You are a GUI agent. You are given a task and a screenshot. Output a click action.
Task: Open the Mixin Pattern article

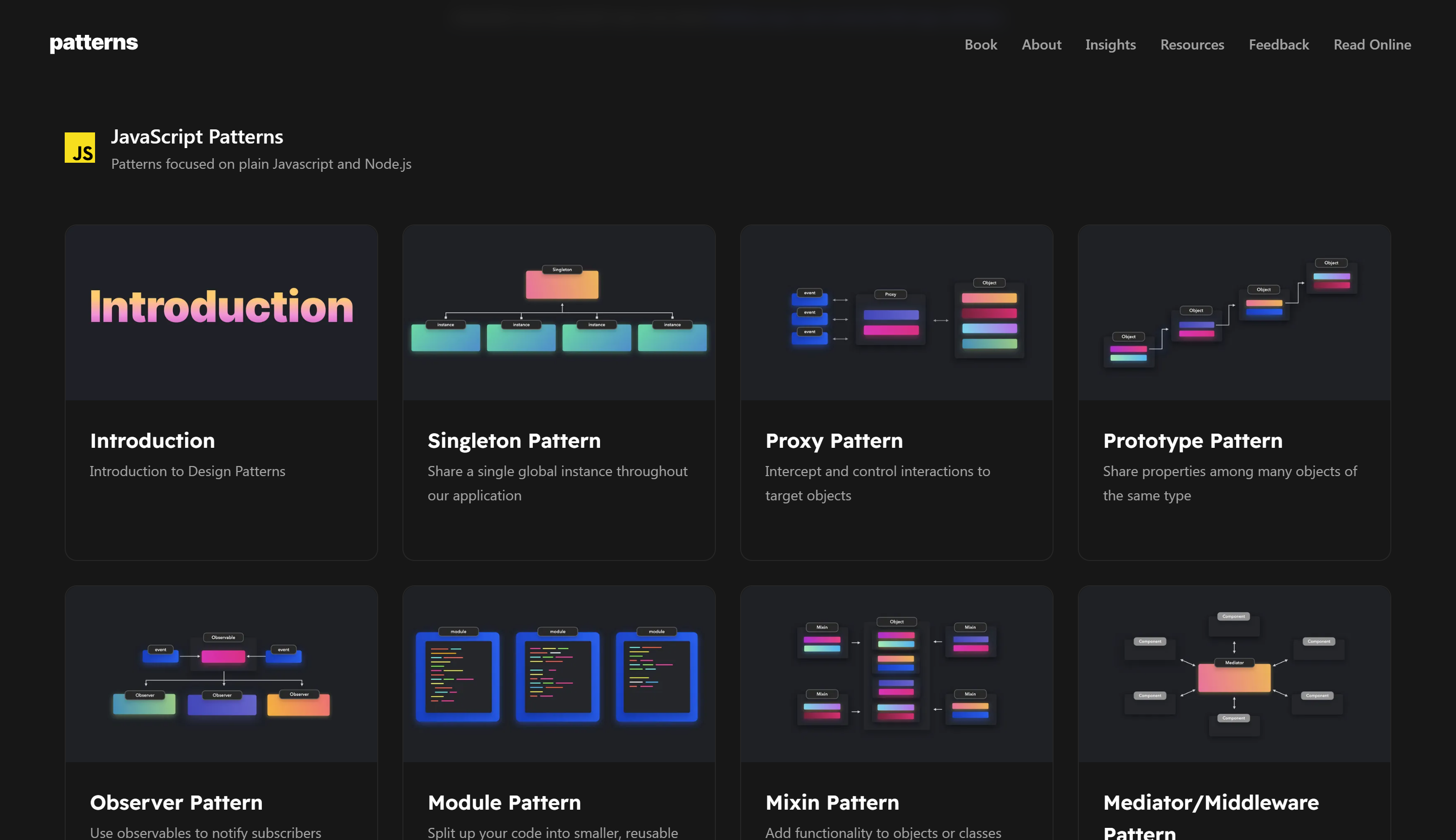pos(832,802)
